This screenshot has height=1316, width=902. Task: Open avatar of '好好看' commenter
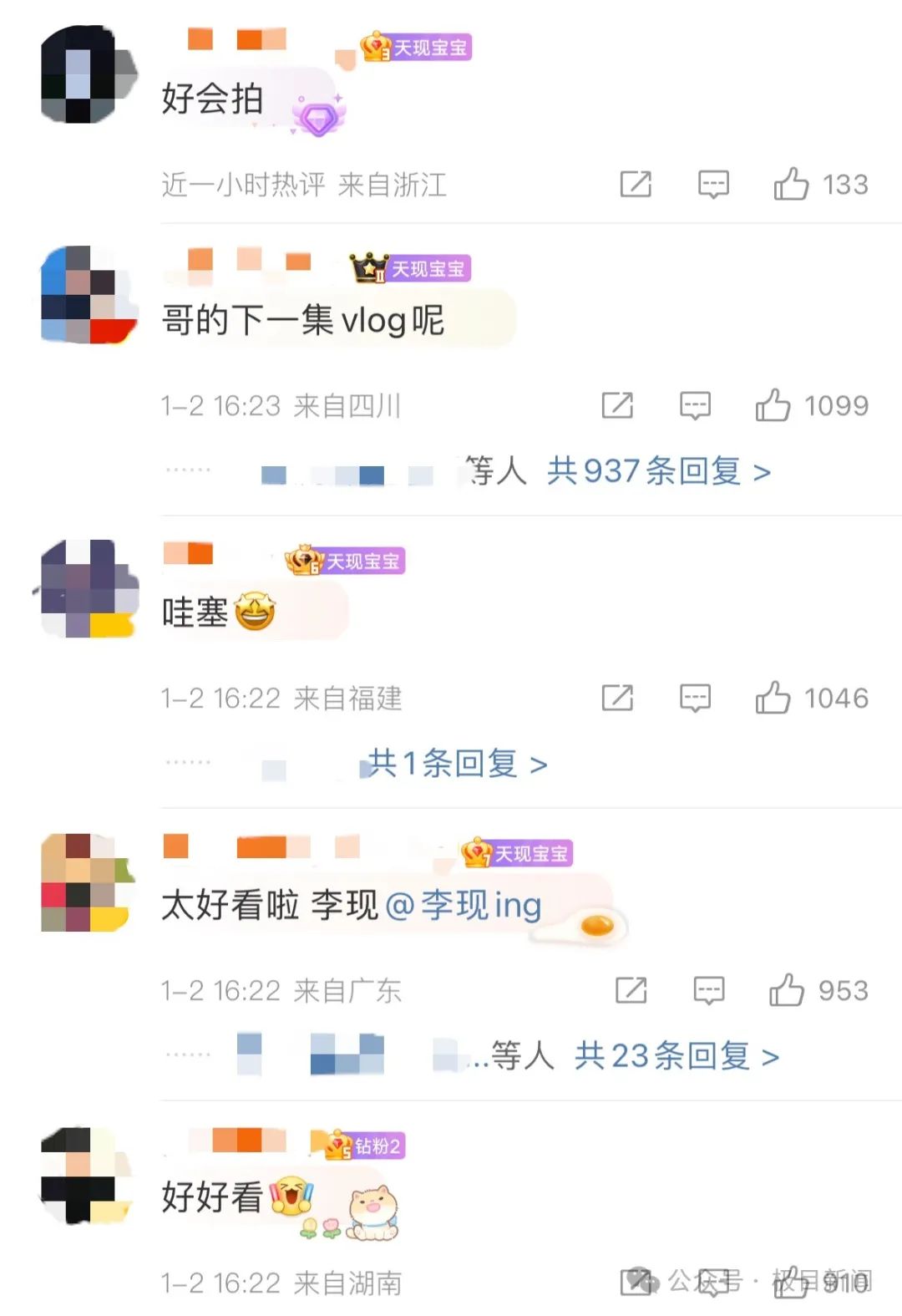click(87, 1176)
